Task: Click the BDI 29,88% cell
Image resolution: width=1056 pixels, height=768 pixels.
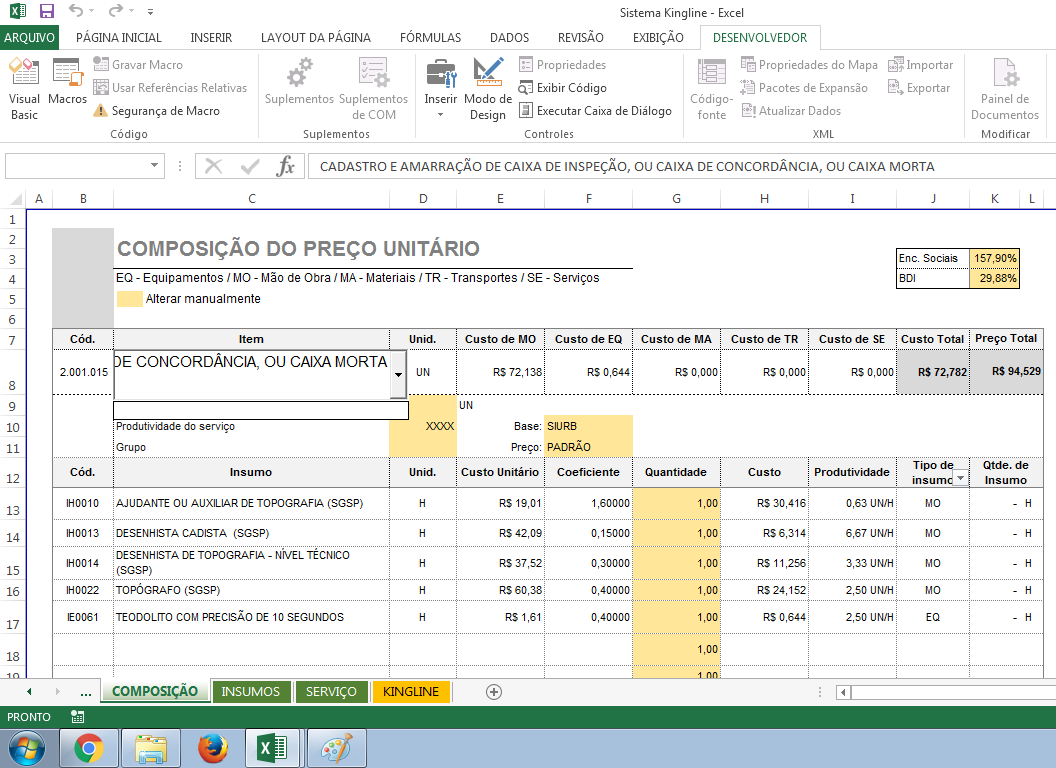Action: click(x=993, y=278)
